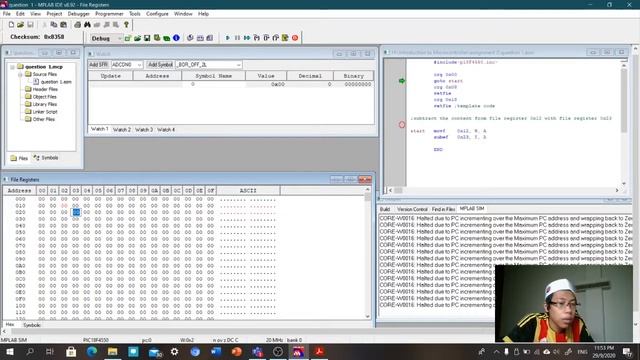
Task: Click the blue info circle icon
Action: 176,38
